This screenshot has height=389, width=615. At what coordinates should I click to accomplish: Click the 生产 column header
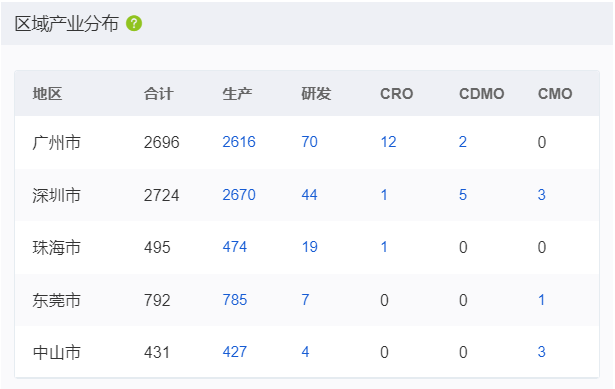[x=237, y=94]
